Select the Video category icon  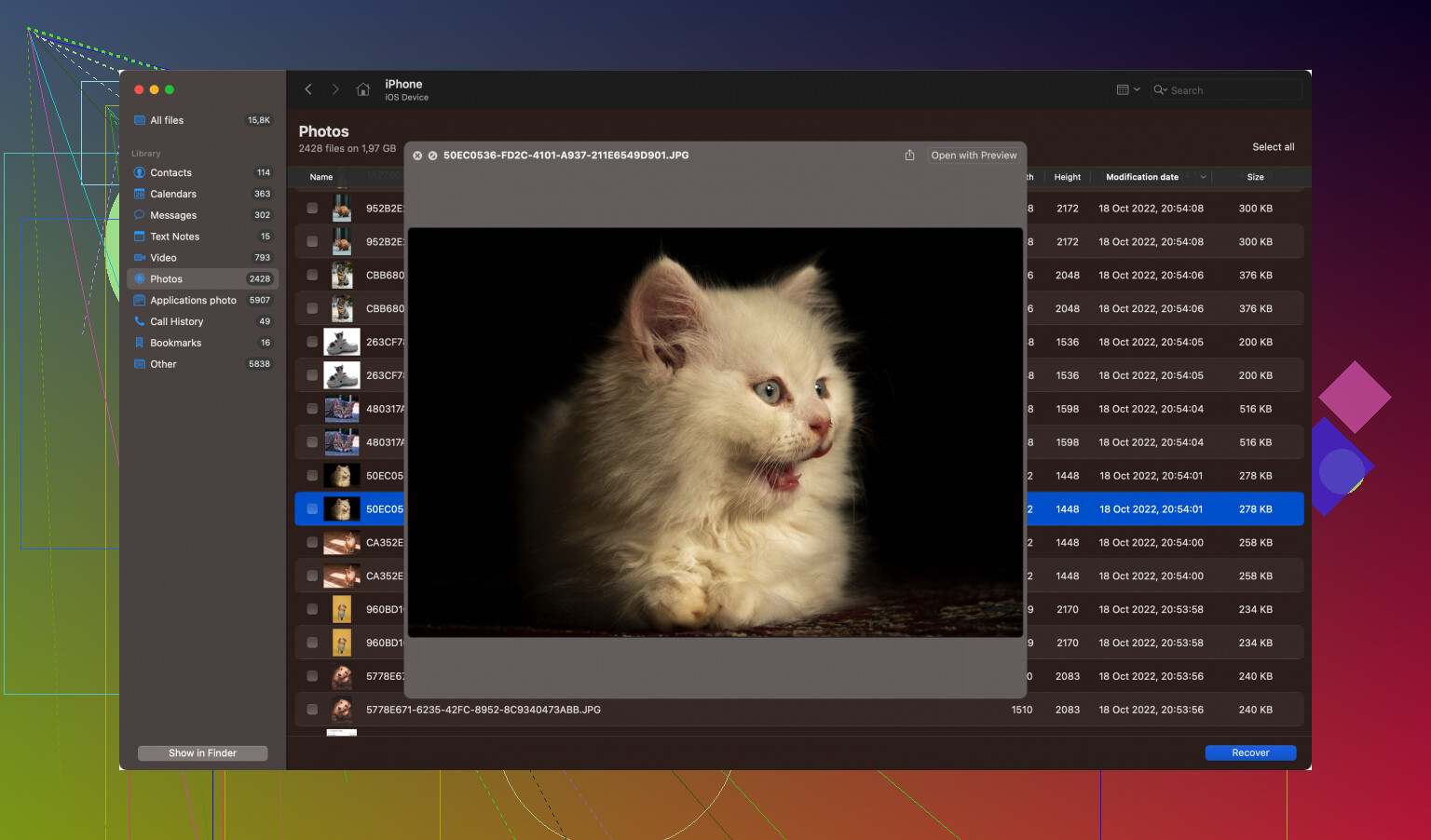[140, 258]
